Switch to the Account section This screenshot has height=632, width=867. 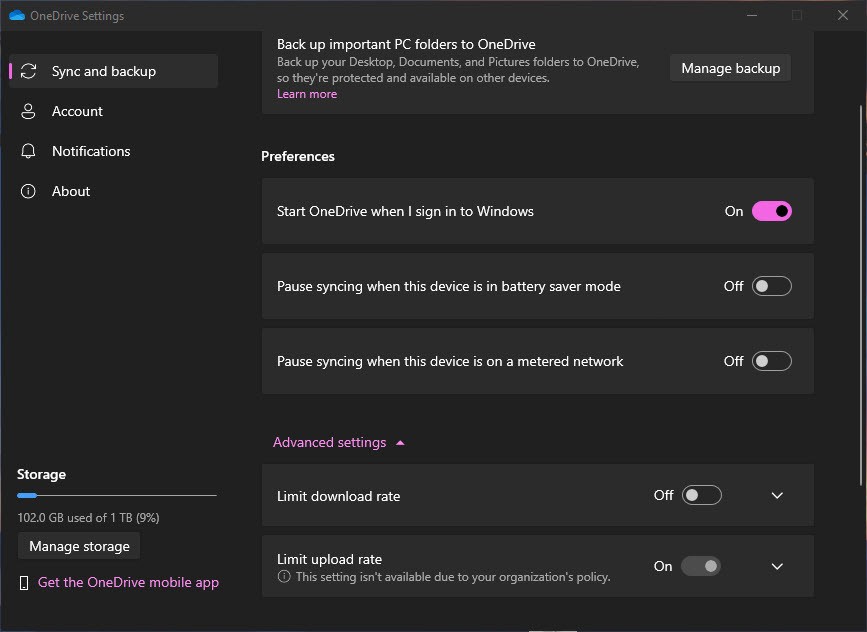point(75,111)
